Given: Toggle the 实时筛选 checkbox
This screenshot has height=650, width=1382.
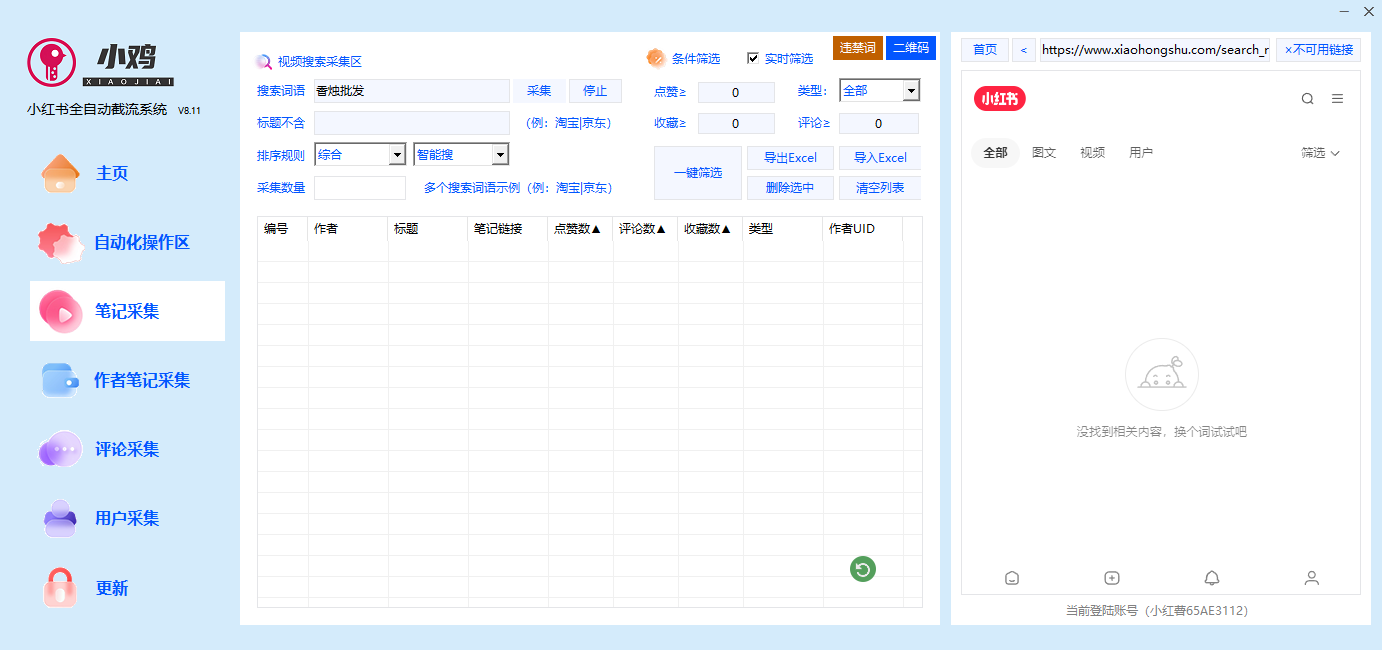Looking at the screenshot, I should click(753, 58).
